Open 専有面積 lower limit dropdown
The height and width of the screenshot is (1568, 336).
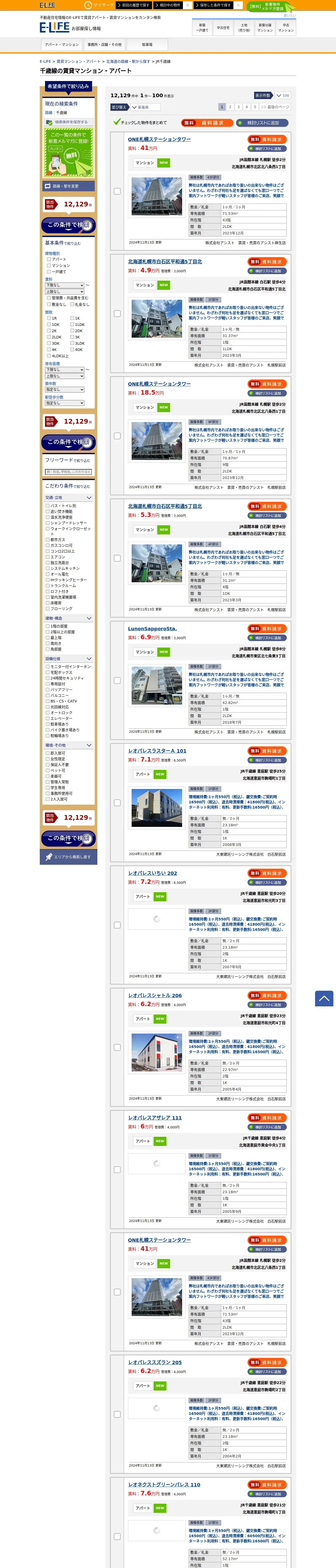[65, 370]
